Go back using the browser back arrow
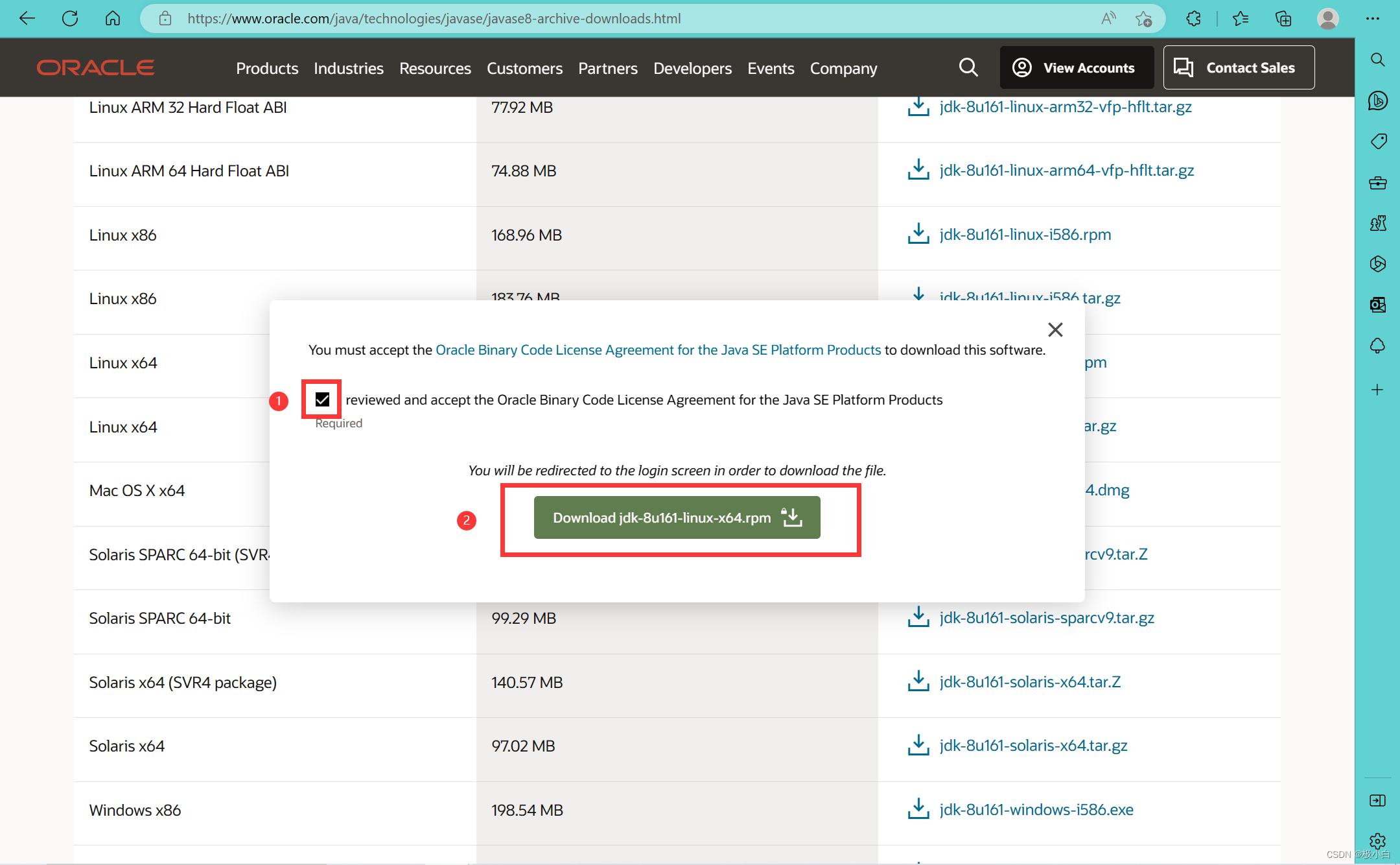 tap(27, 19)
